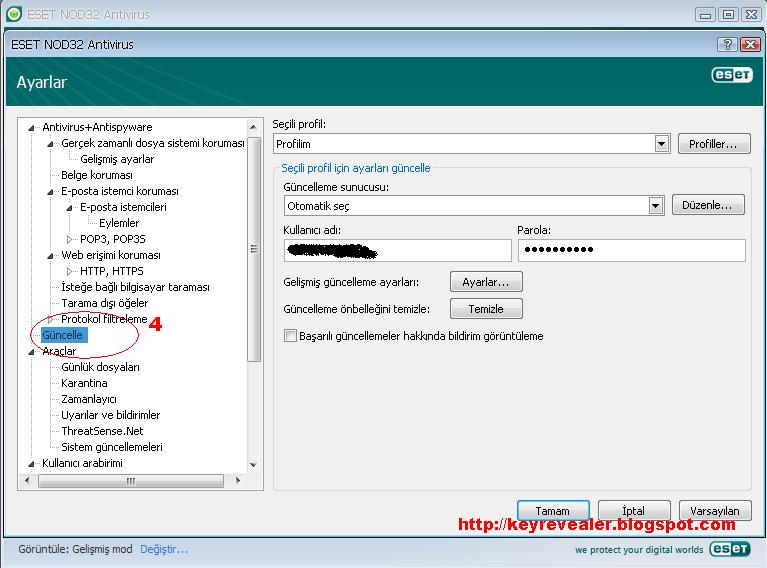Select Uyarılar ve bildirimler item
This screenshot has width=767, height=568.
pyautogui.click(x=111, y=415)
